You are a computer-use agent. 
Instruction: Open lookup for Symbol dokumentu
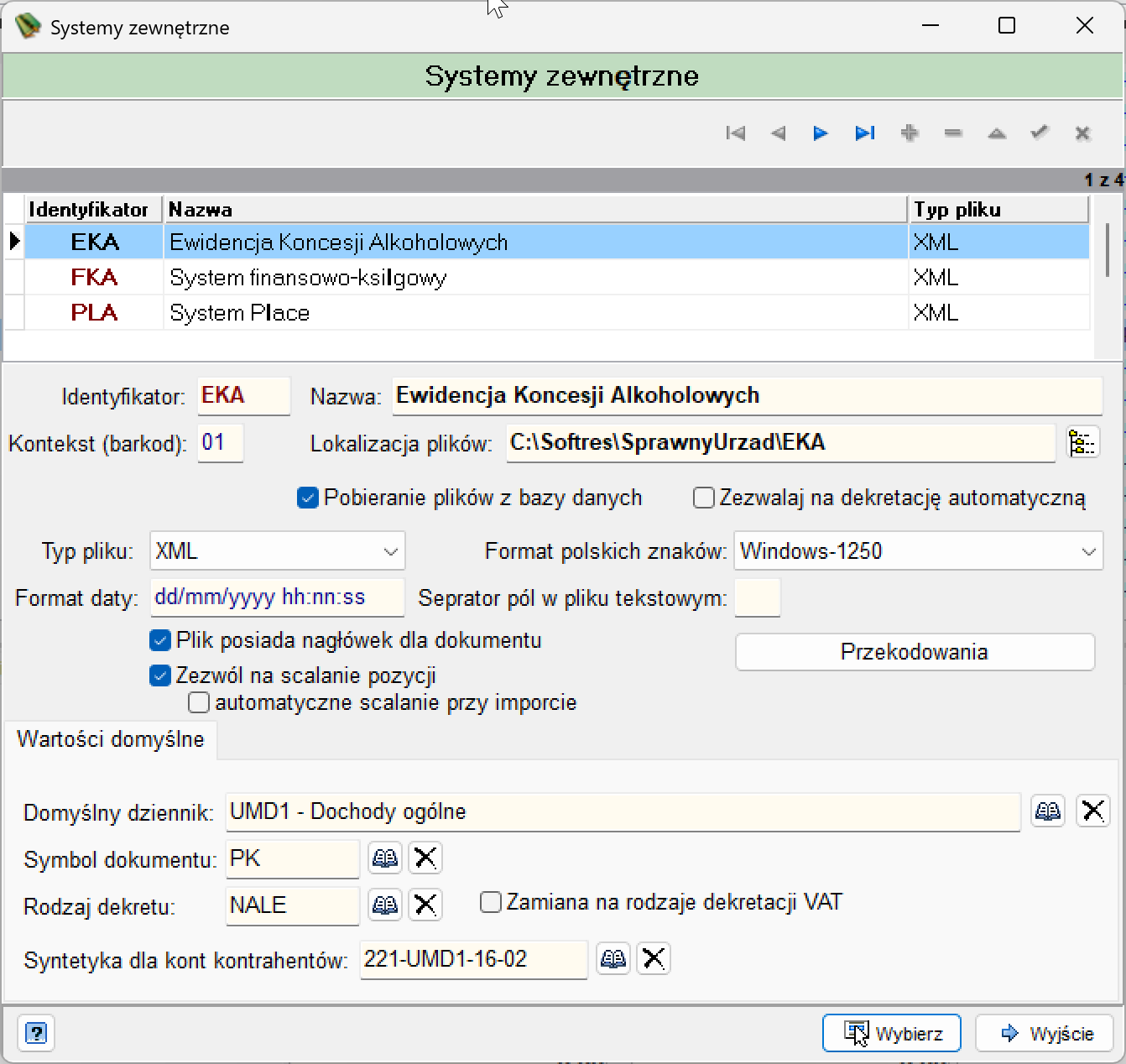[x=385, y=858]
